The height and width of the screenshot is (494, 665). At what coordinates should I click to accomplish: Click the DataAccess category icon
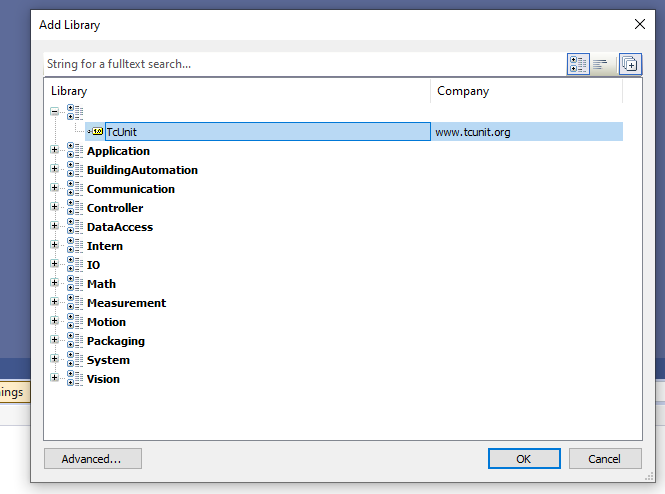(x=75, y=227)
